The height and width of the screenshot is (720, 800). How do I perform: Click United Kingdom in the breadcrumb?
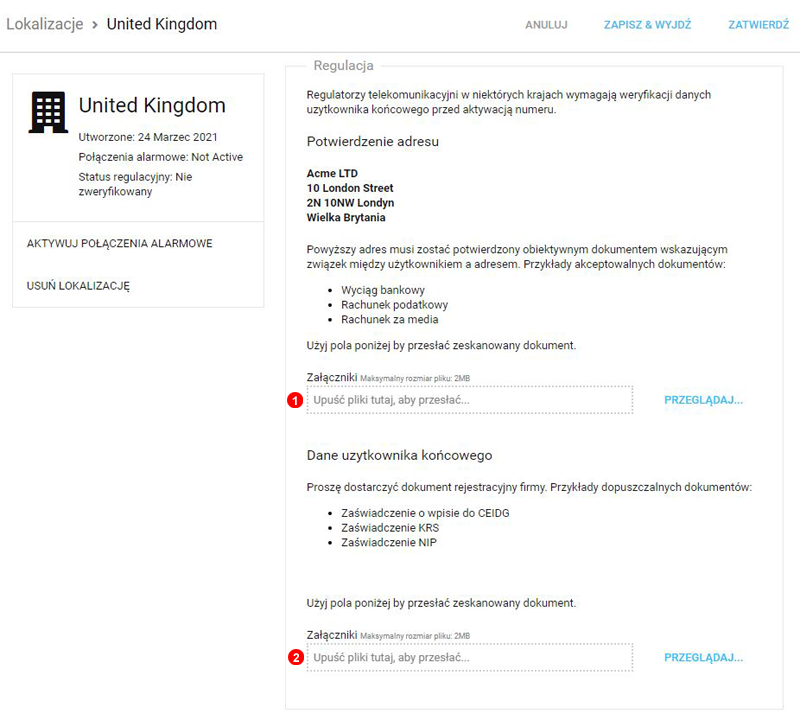(x=162, y=24)
